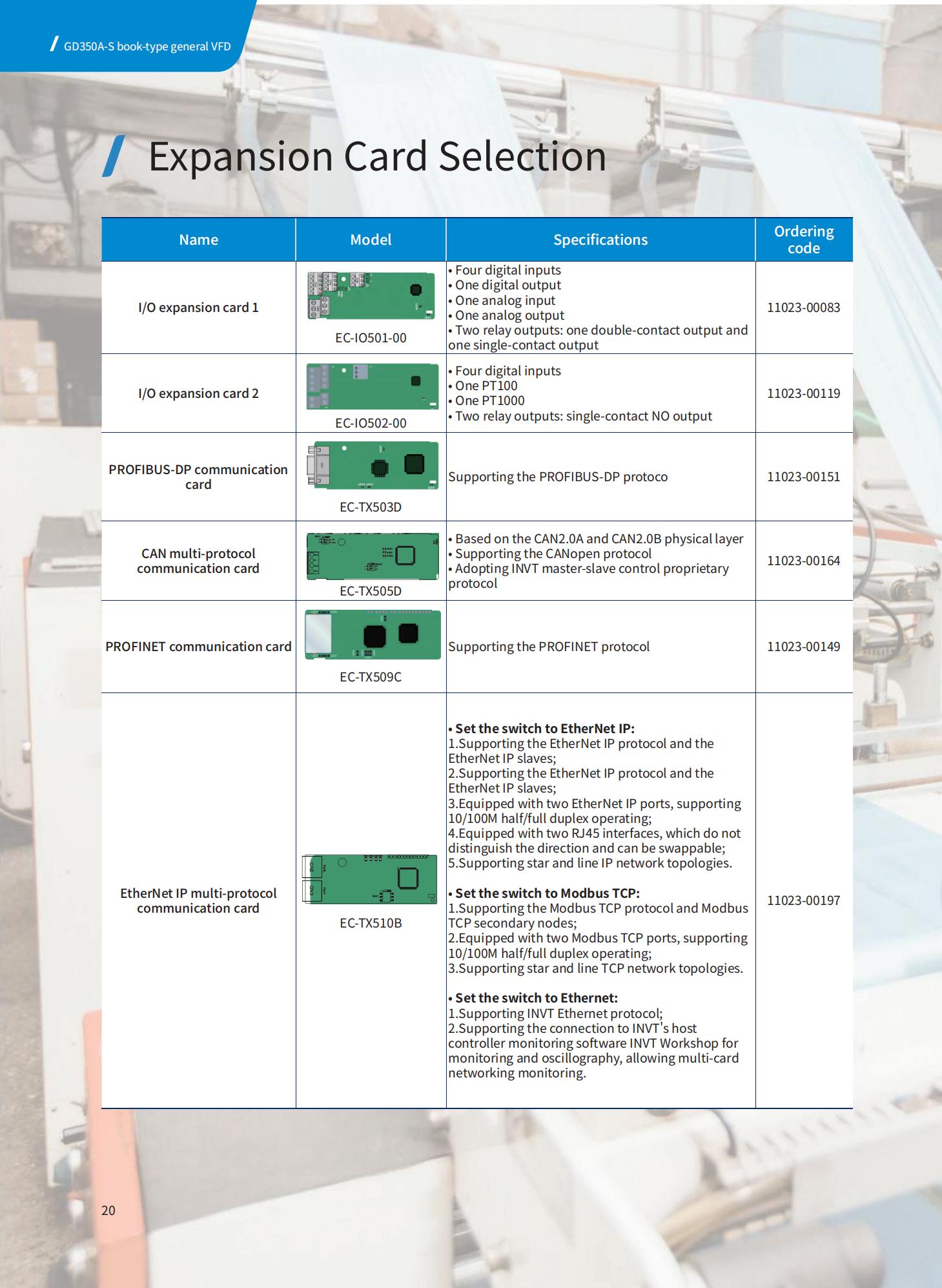
Task: Select the 'I/O expansion card 2' name cell
Action: 198,393
